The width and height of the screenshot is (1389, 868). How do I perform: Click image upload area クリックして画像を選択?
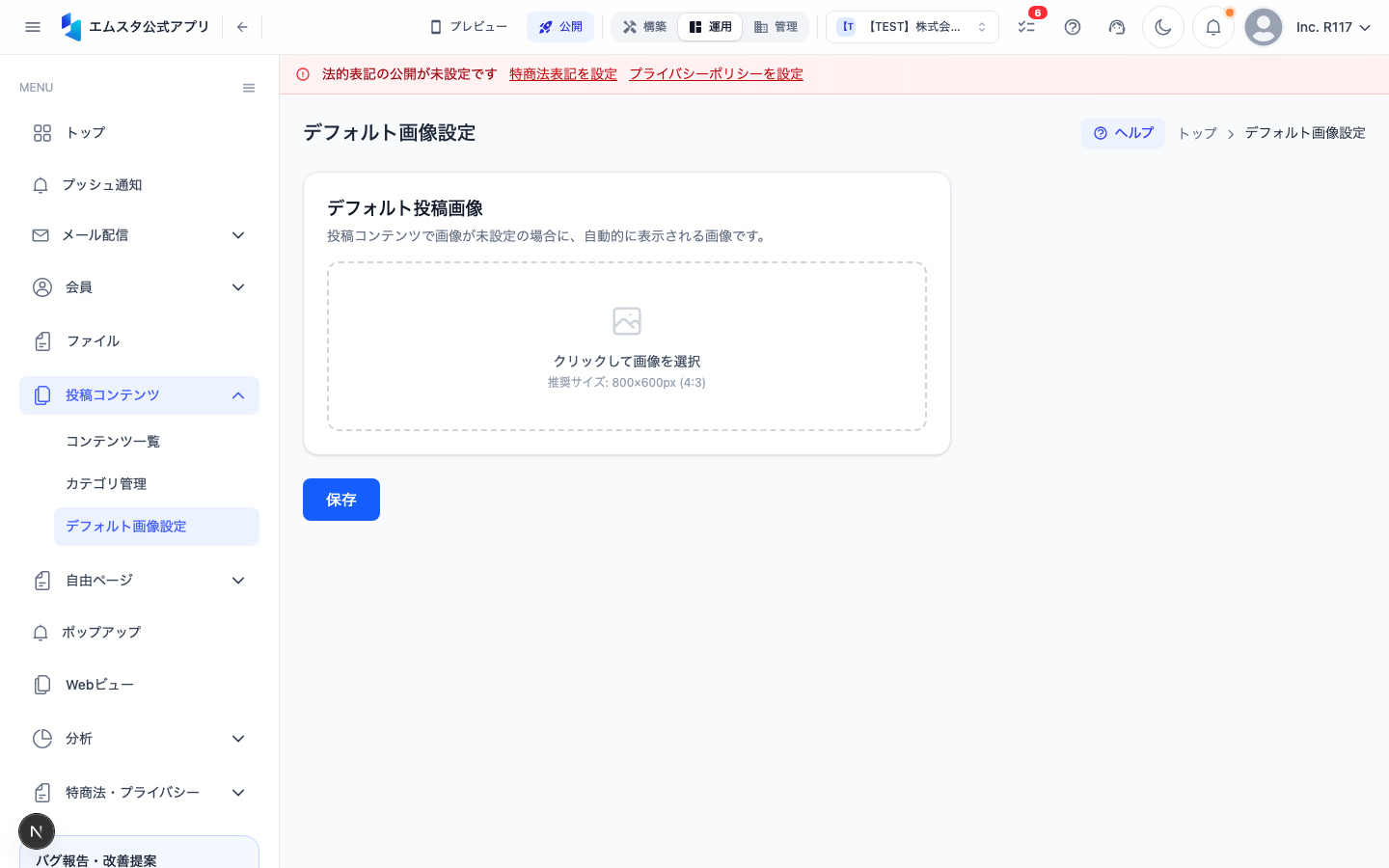[x=627, y=346]
